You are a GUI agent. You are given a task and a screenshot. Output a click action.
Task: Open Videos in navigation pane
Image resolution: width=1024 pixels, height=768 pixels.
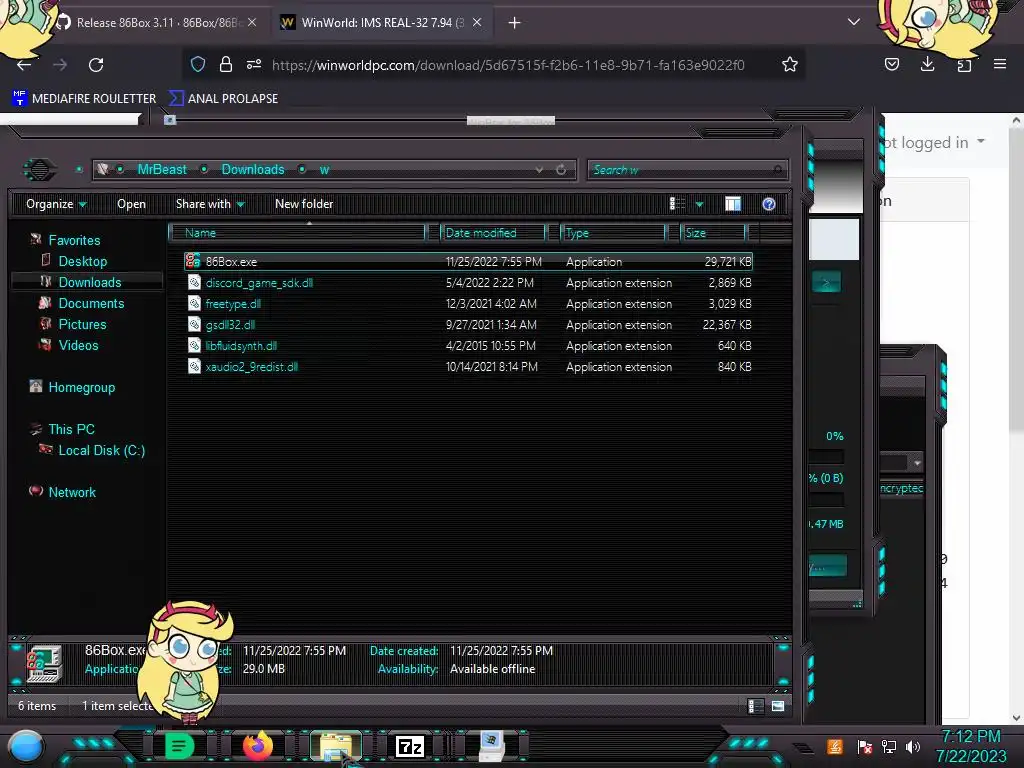point(78,345)
